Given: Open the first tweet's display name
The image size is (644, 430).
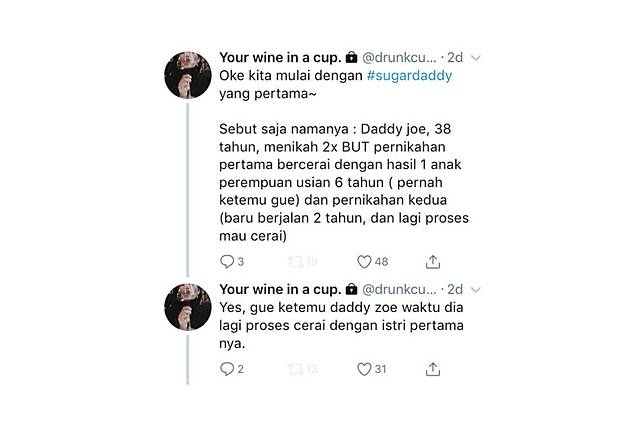Looking at the screenshot, I should pyautogui.click(x=280, y=57).
